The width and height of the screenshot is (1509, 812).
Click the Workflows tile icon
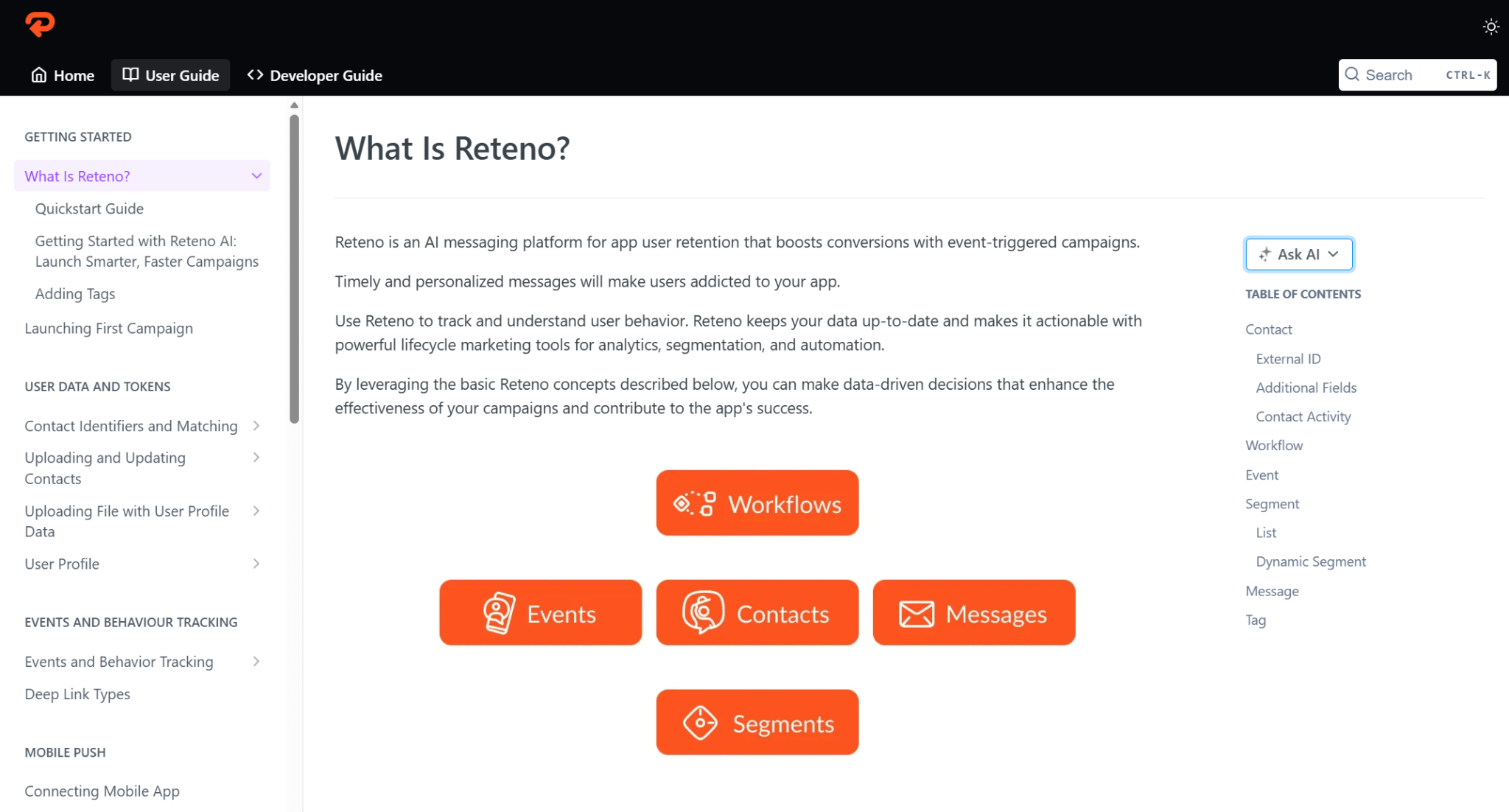693,503
